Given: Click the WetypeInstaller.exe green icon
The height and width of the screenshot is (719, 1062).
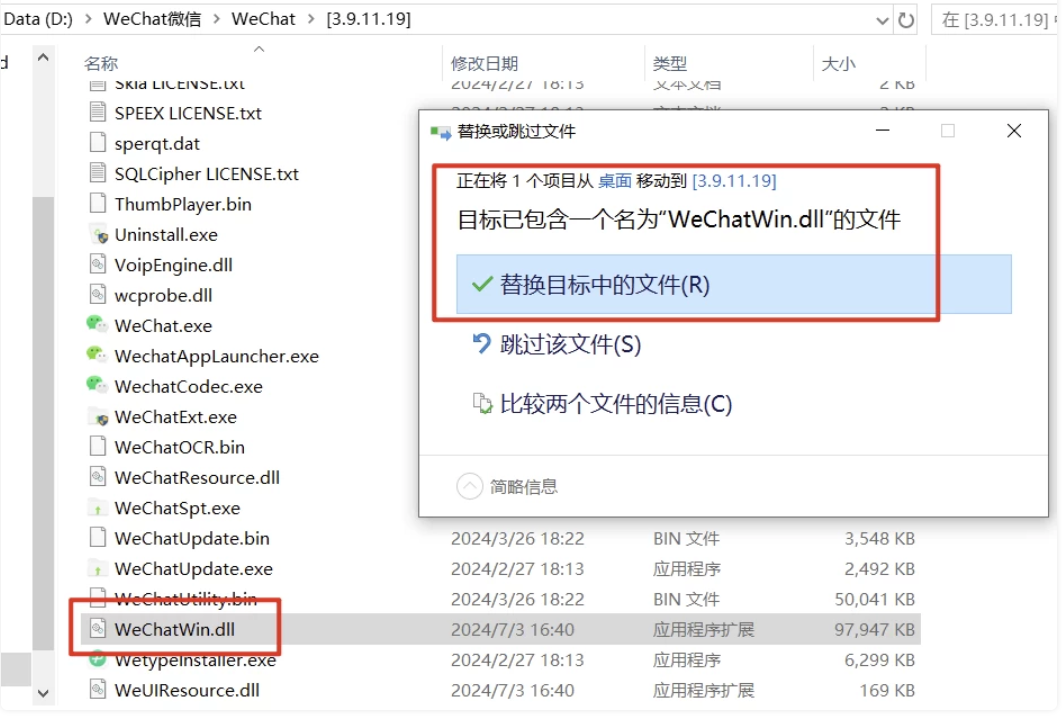Looking at the screenshot, I should 97,660.
